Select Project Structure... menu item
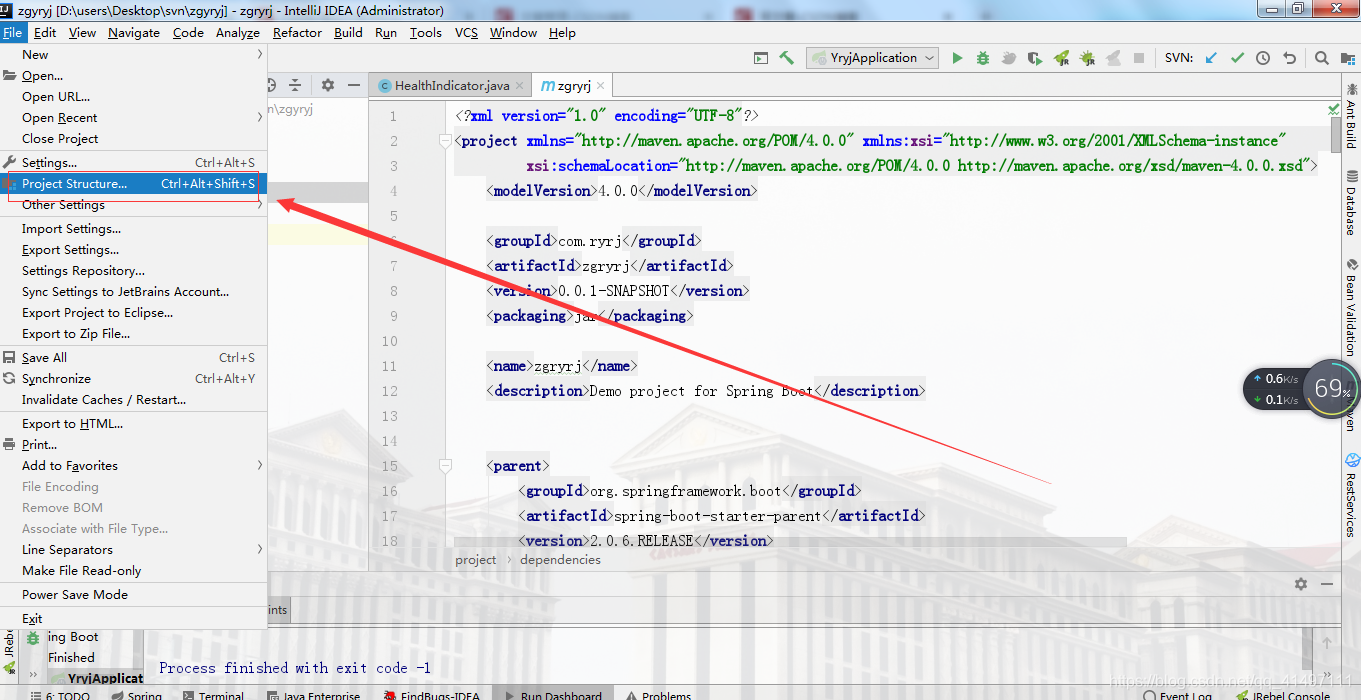Viewport: 1361px width, 700px height. (x=135, y=183)
